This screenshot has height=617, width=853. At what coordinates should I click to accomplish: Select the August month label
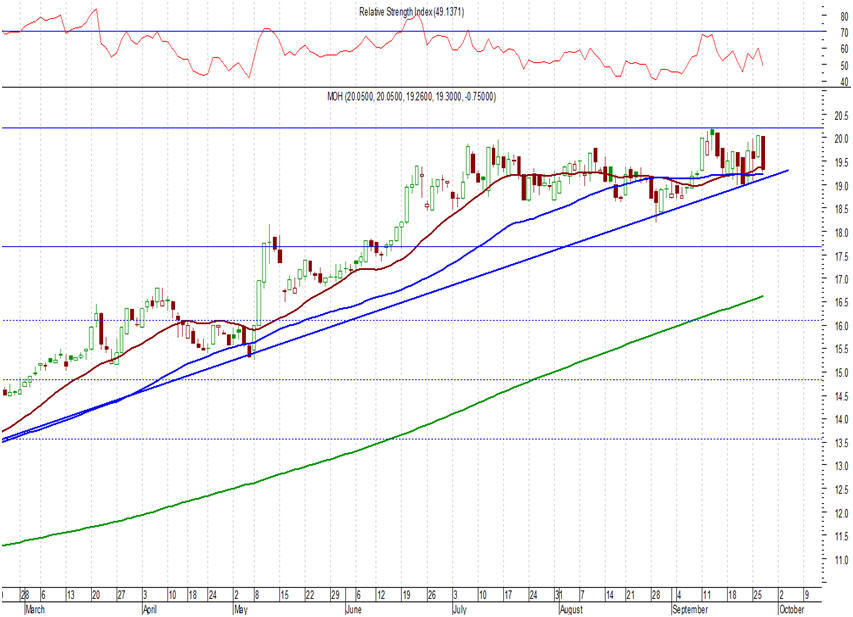click(x=571, y=609)
